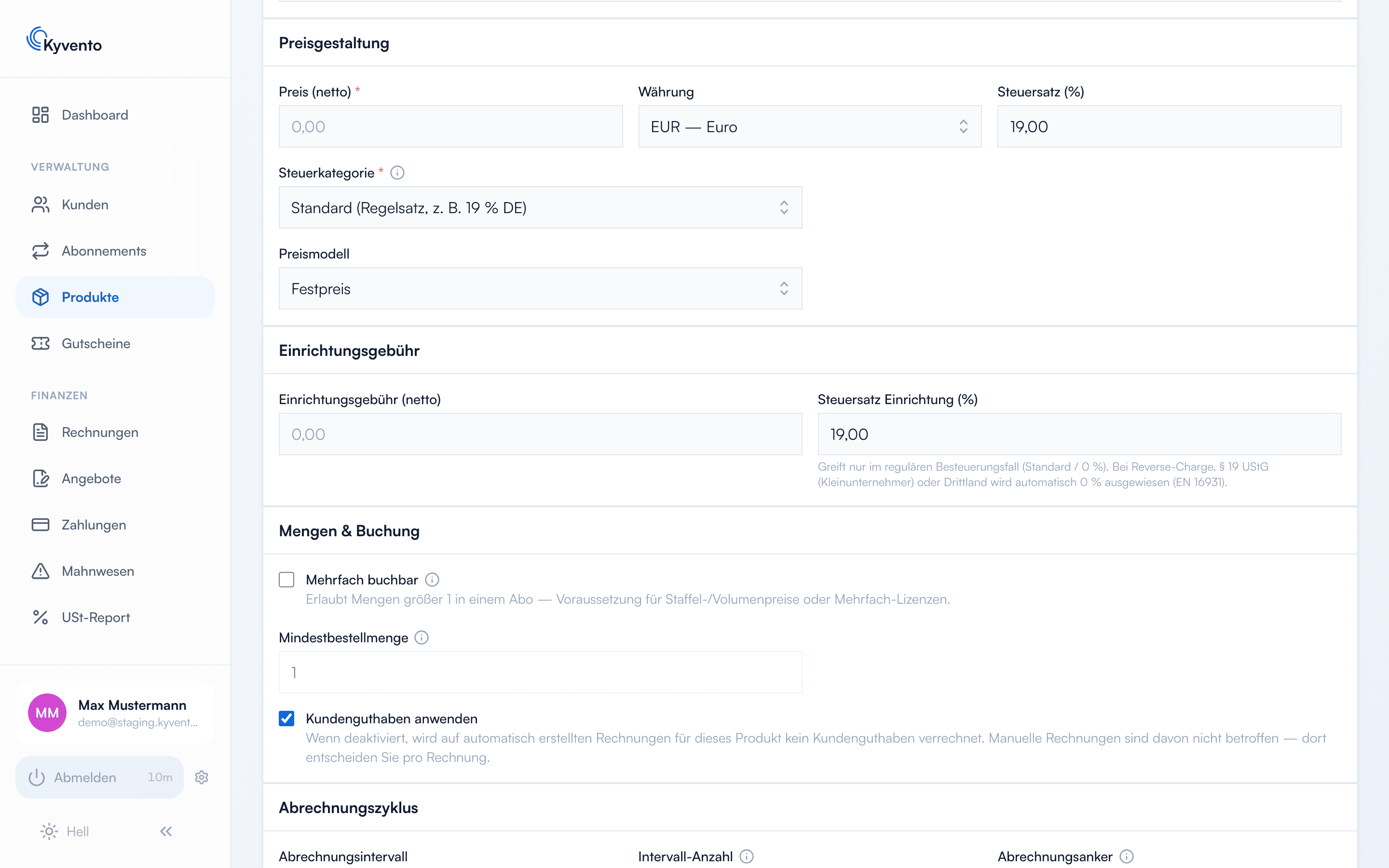This screenshot has width=1389, height=868.
Task: Click the 10m session timer
Action: click(x=160, y=777)
